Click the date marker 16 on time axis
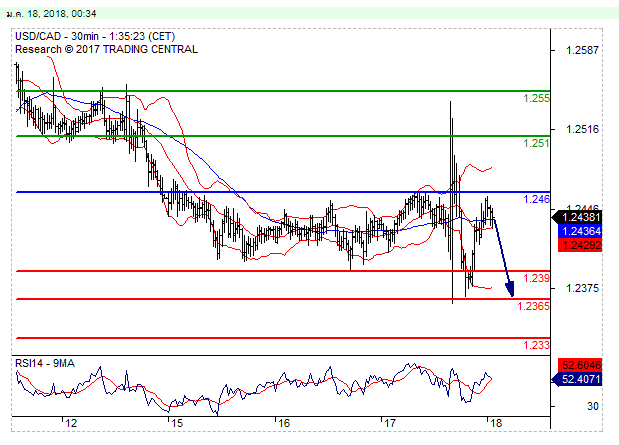 click(284, 423)
